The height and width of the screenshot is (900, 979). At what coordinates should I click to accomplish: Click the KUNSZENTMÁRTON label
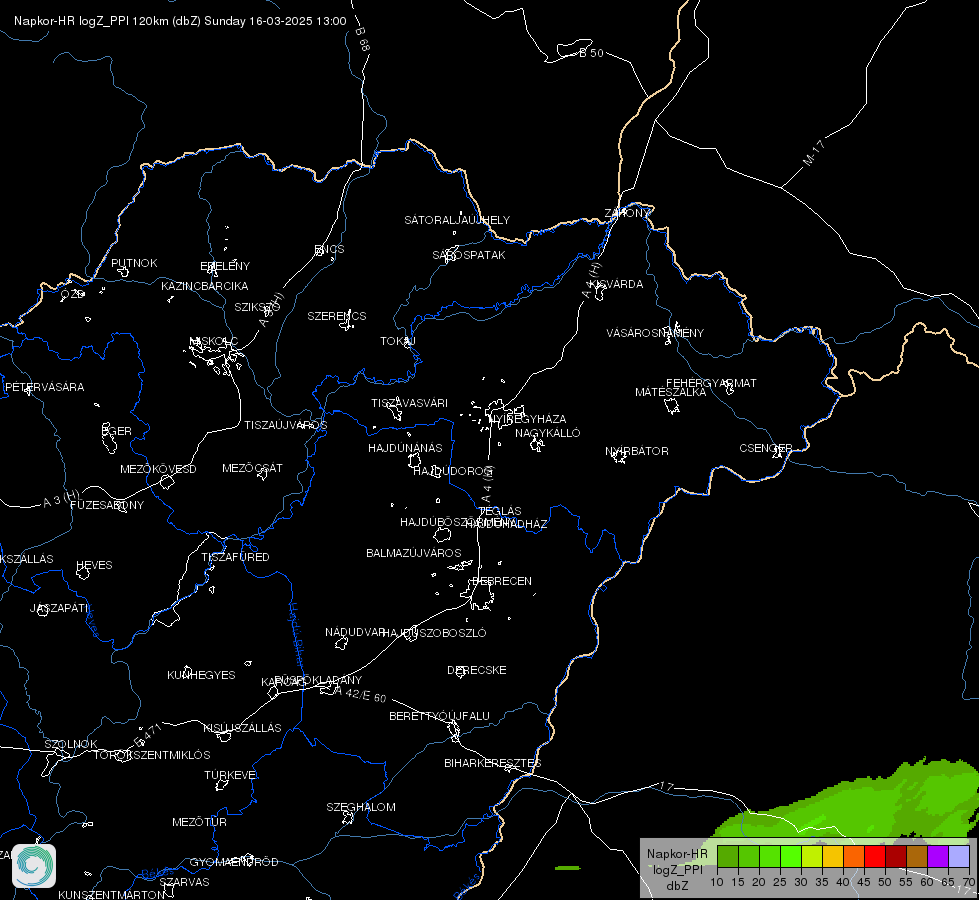click(x=112, y=894)
